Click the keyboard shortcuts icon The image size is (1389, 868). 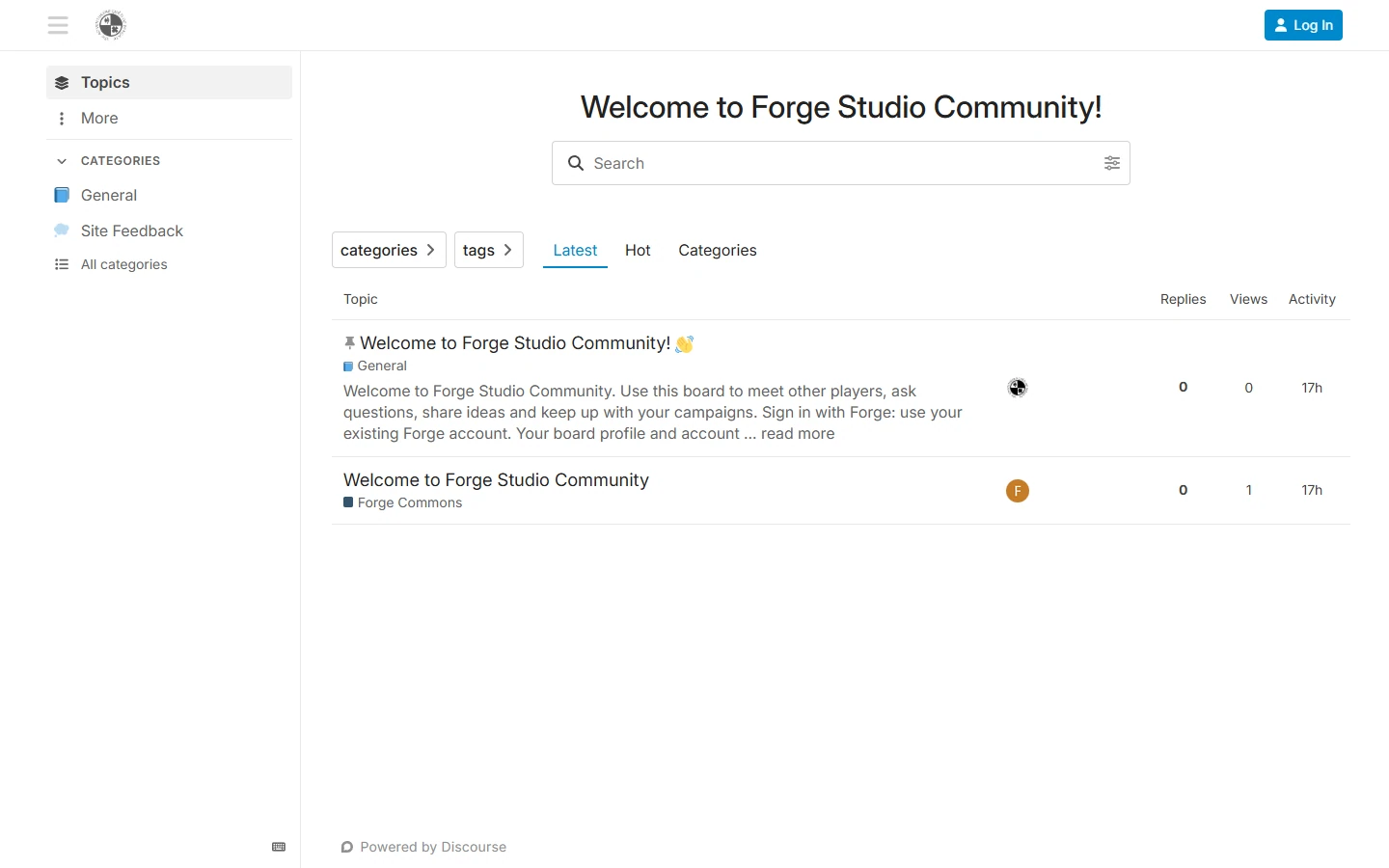point(279,847)
